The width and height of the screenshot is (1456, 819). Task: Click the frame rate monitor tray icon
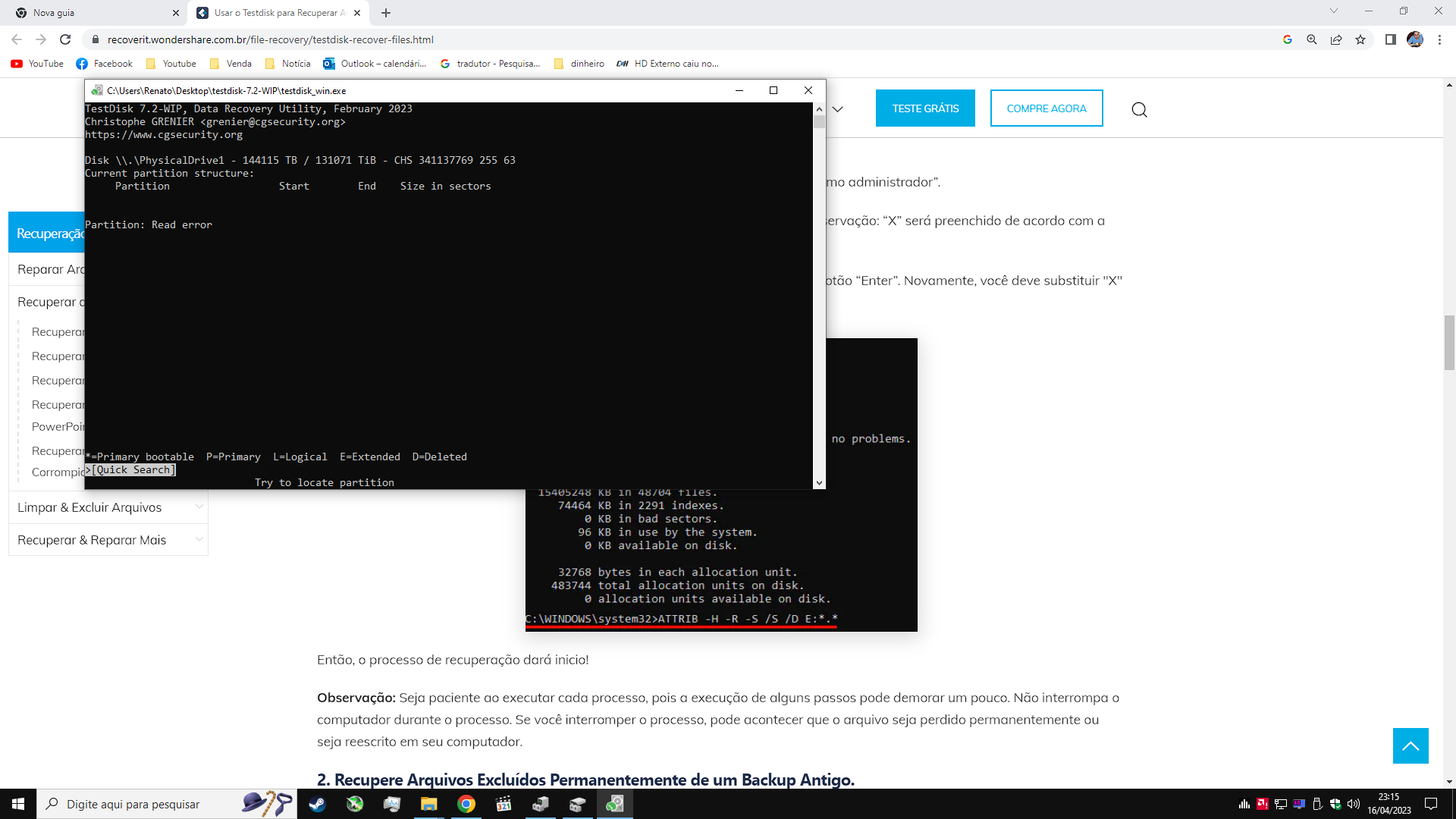pyautogui.click(x=1299, y=804)
